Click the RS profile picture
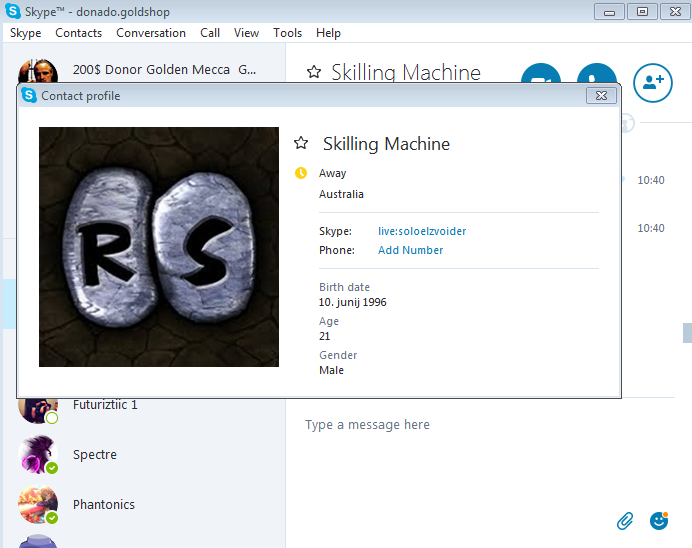 (x=159, y=247)
